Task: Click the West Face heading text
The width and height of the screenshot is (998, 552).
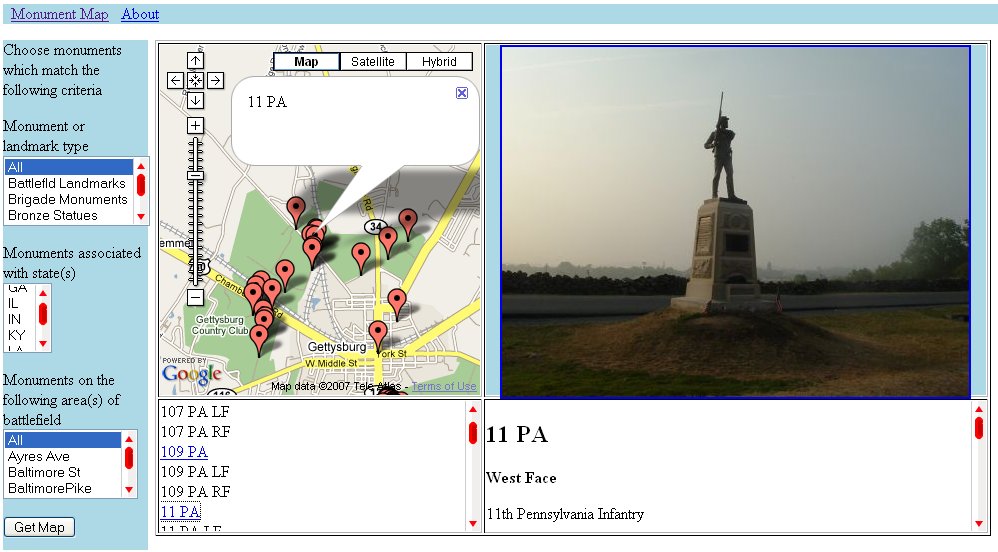Action: (x=521, y=478)
